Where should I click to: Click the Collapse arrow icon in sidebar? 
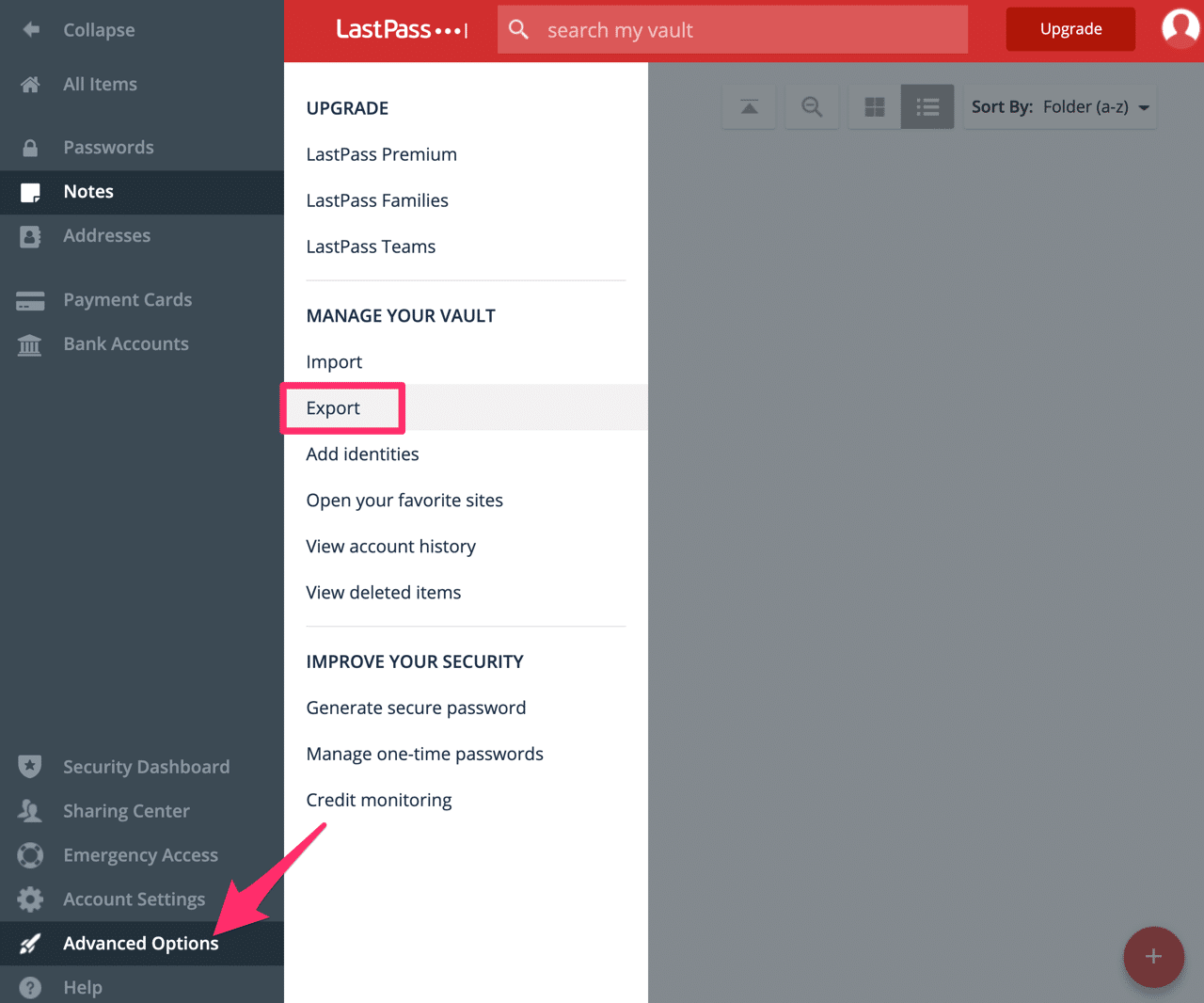point(31,29)
